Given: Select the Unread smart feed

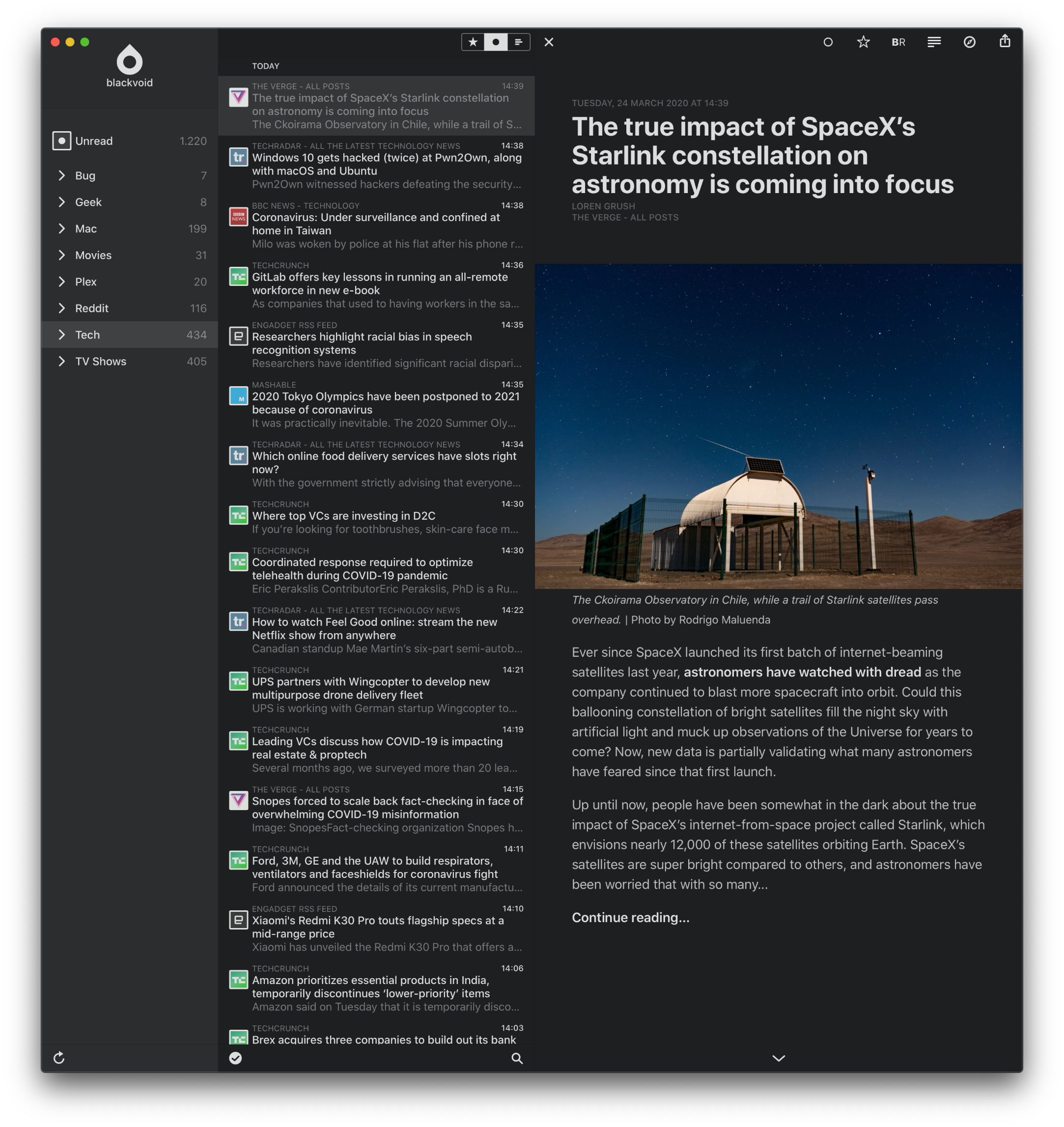Looking at the screenshot, I should [x=129, y=141].
